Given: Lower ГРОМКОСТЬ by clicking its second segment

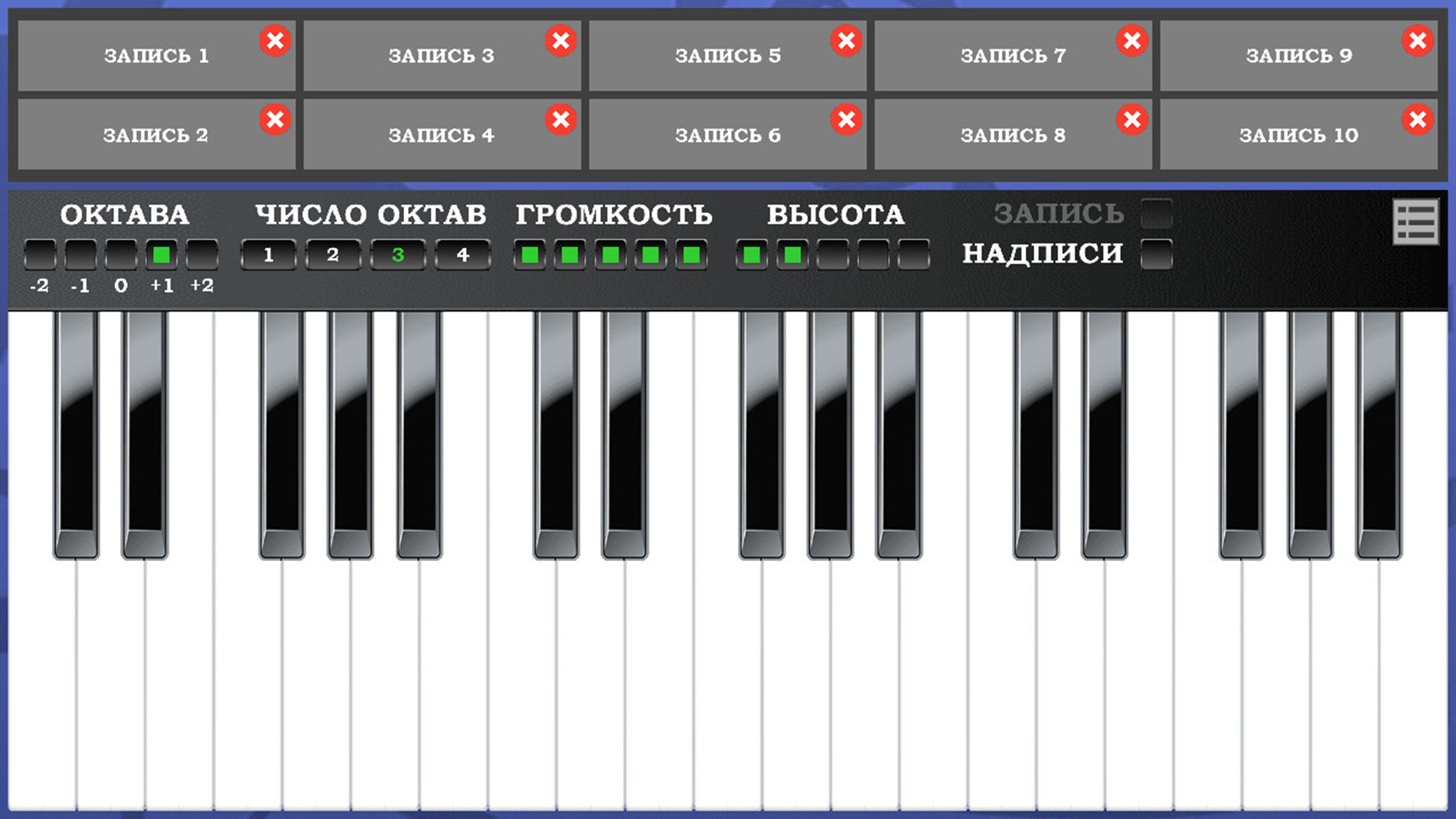Looking at the screenshot, I should (570, 255).
